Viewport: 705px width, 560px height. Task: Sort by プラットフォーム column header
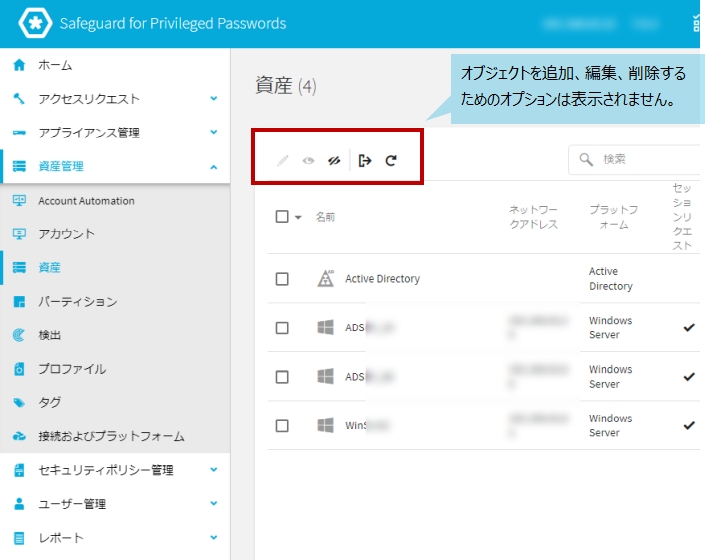(613, 217)
